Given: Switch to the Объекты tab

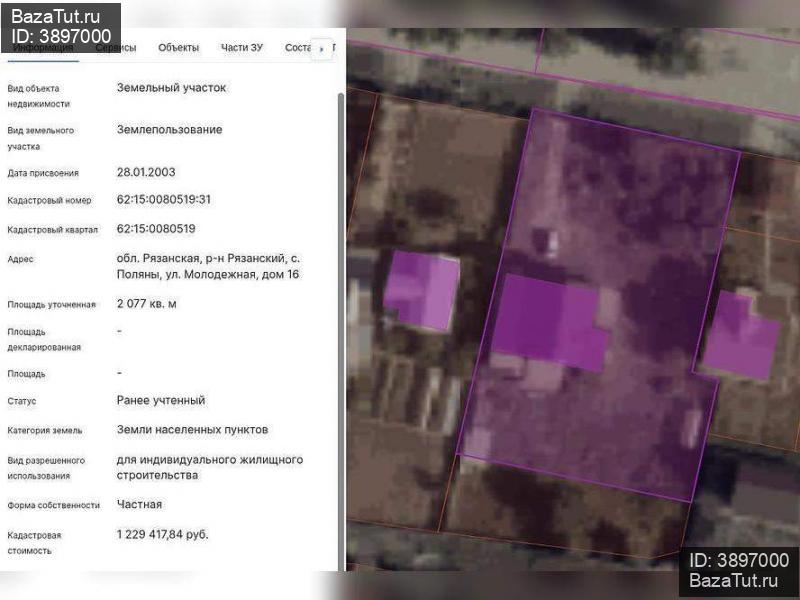Looking at the screenshot, I should [x=178, y=47].
